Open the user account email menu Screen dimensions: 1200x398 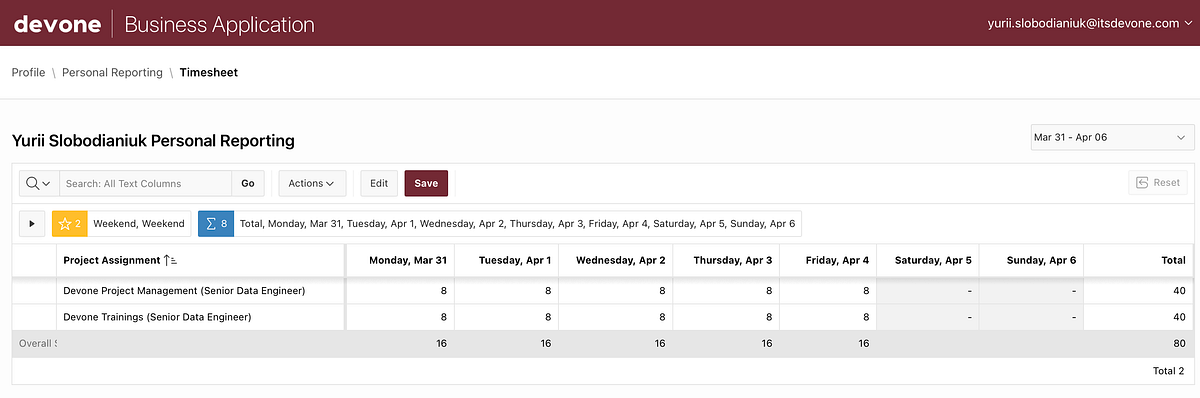(x=1090, y=24)
